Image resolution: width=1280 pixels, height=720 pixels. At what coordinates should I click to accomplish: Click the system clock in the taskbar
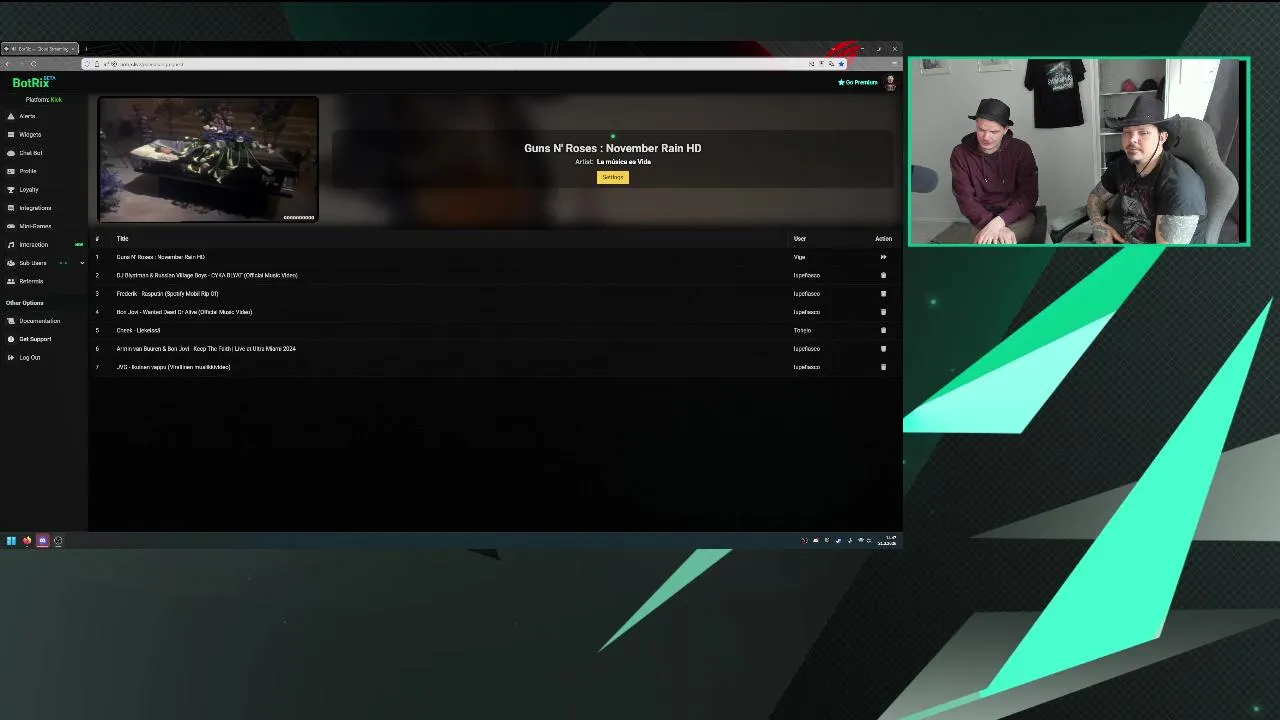887,541
